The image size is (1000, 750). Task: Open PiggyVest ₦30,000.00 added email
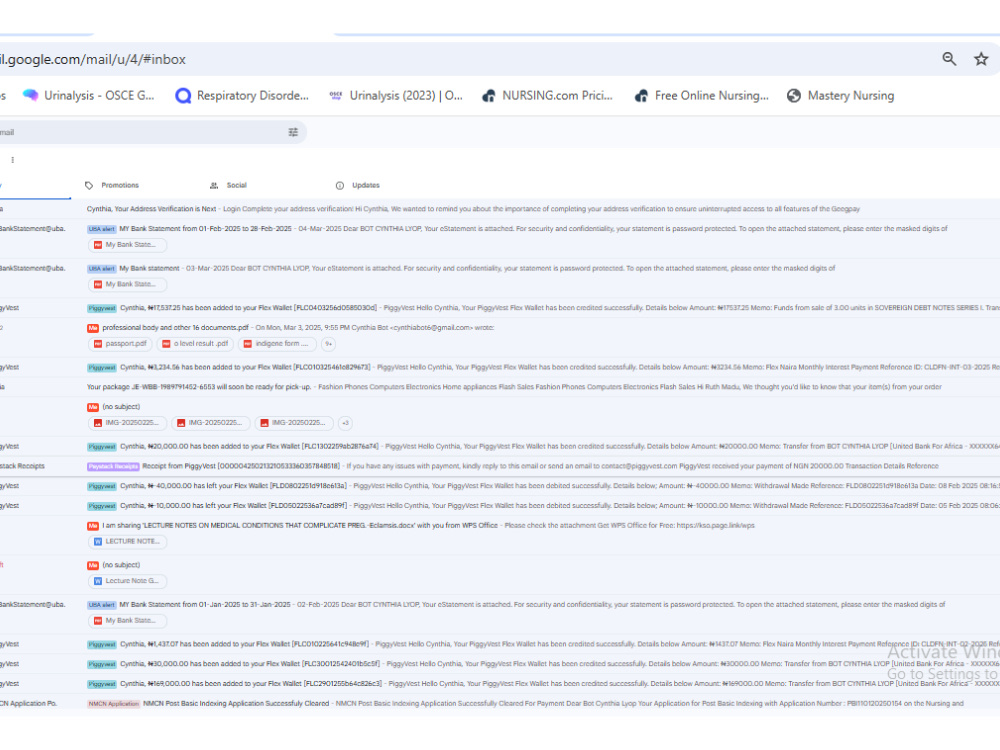point(500,664)
